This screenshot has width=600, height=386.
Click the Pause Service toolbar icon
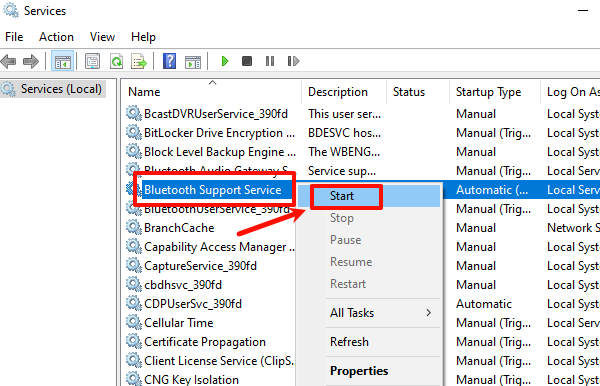pos(270,61)
